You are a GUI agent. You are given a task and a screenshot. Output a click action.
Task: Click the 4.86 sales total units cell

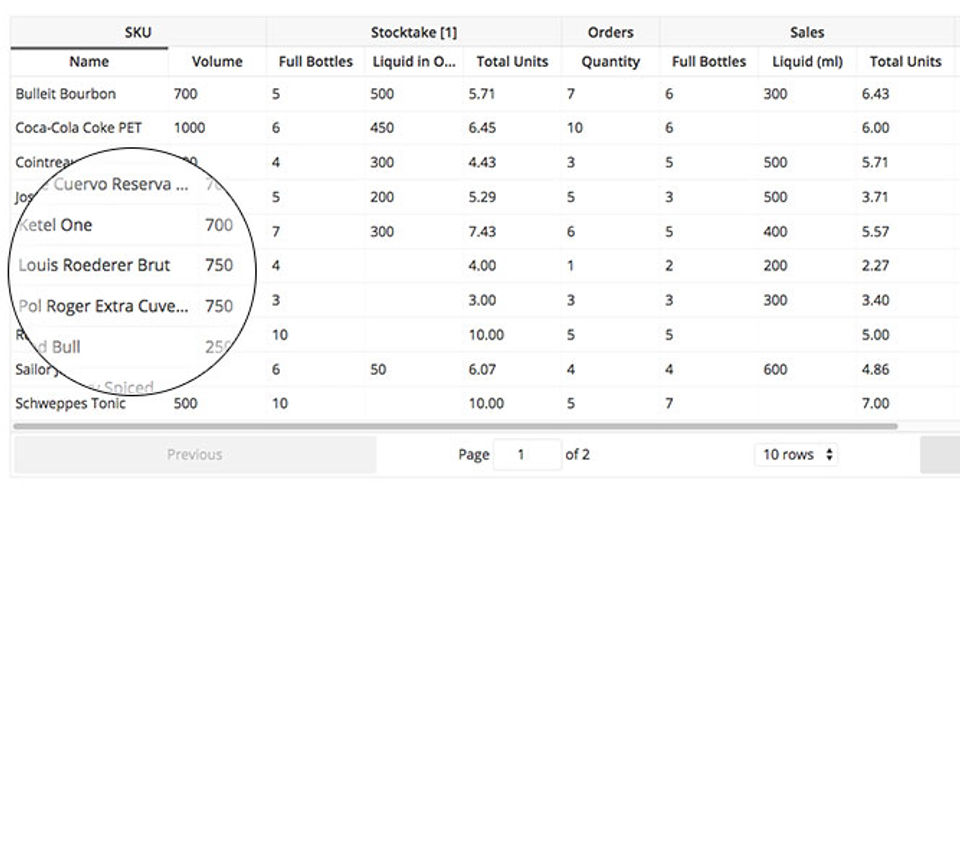(x=875, y=369)
